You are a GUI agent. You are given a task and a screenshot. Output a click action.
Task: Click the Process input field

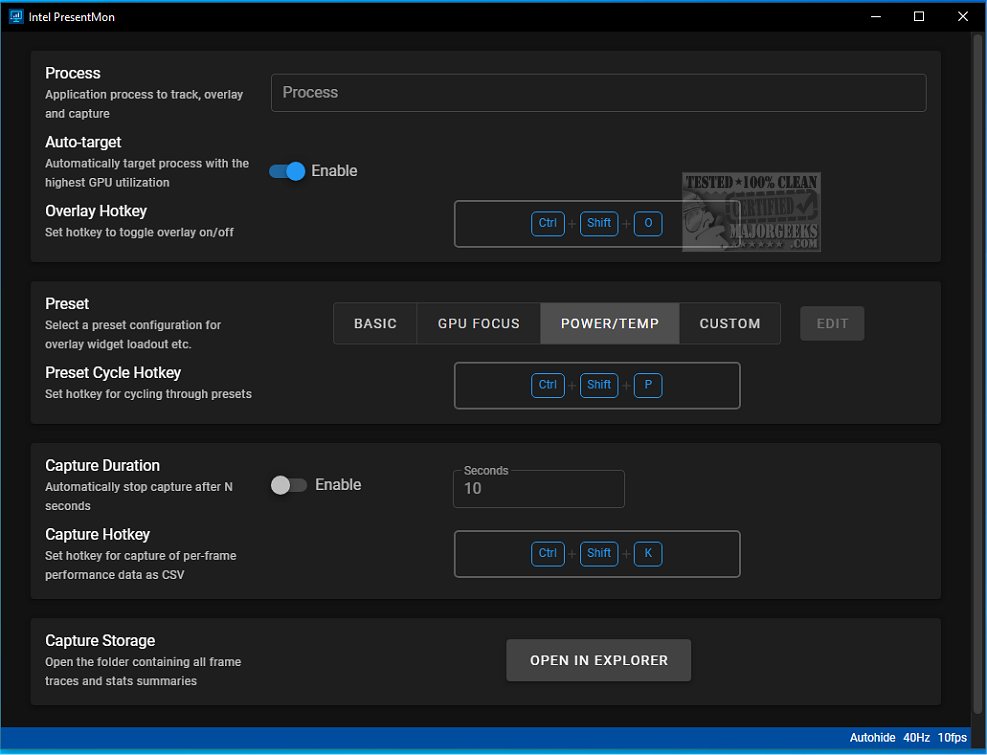click(x=598, y=93)
